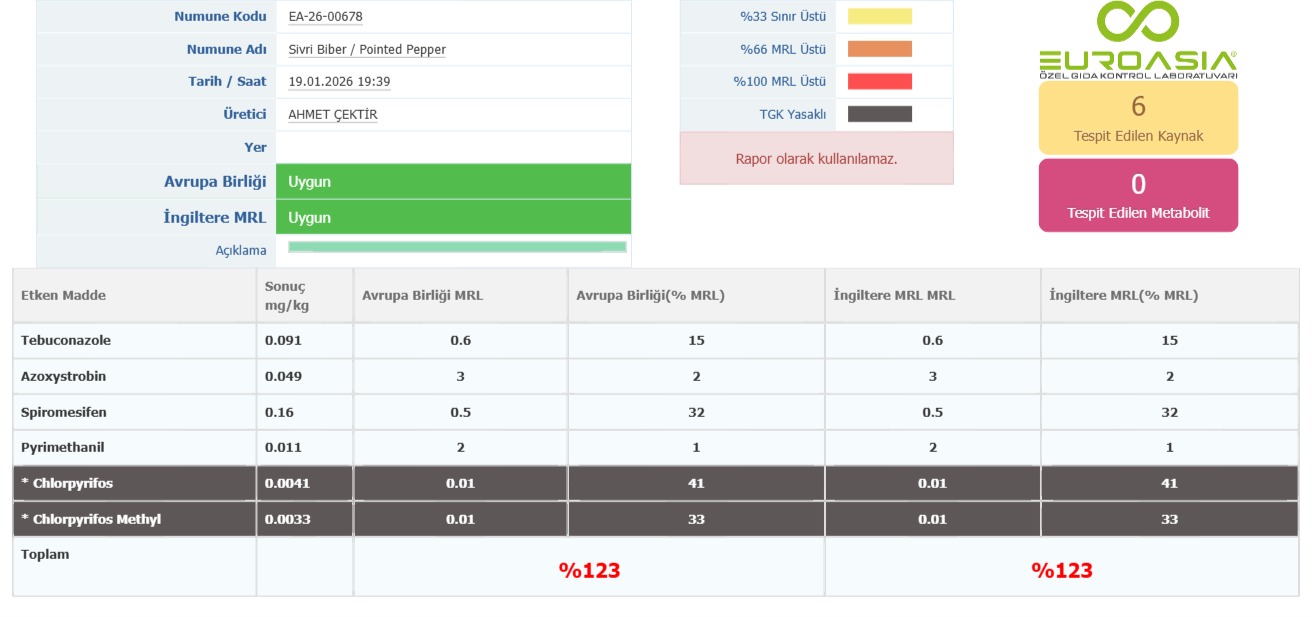
Task: Select the Numune Adı Sivri Biber field
Action: tap(367, 49)
